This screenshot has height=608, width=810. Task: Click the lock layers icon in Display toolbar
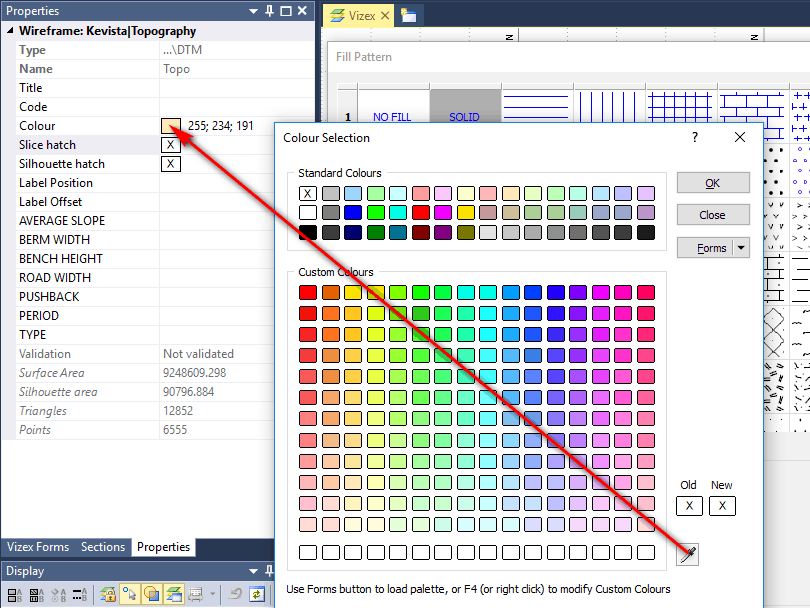coord(108,595)
